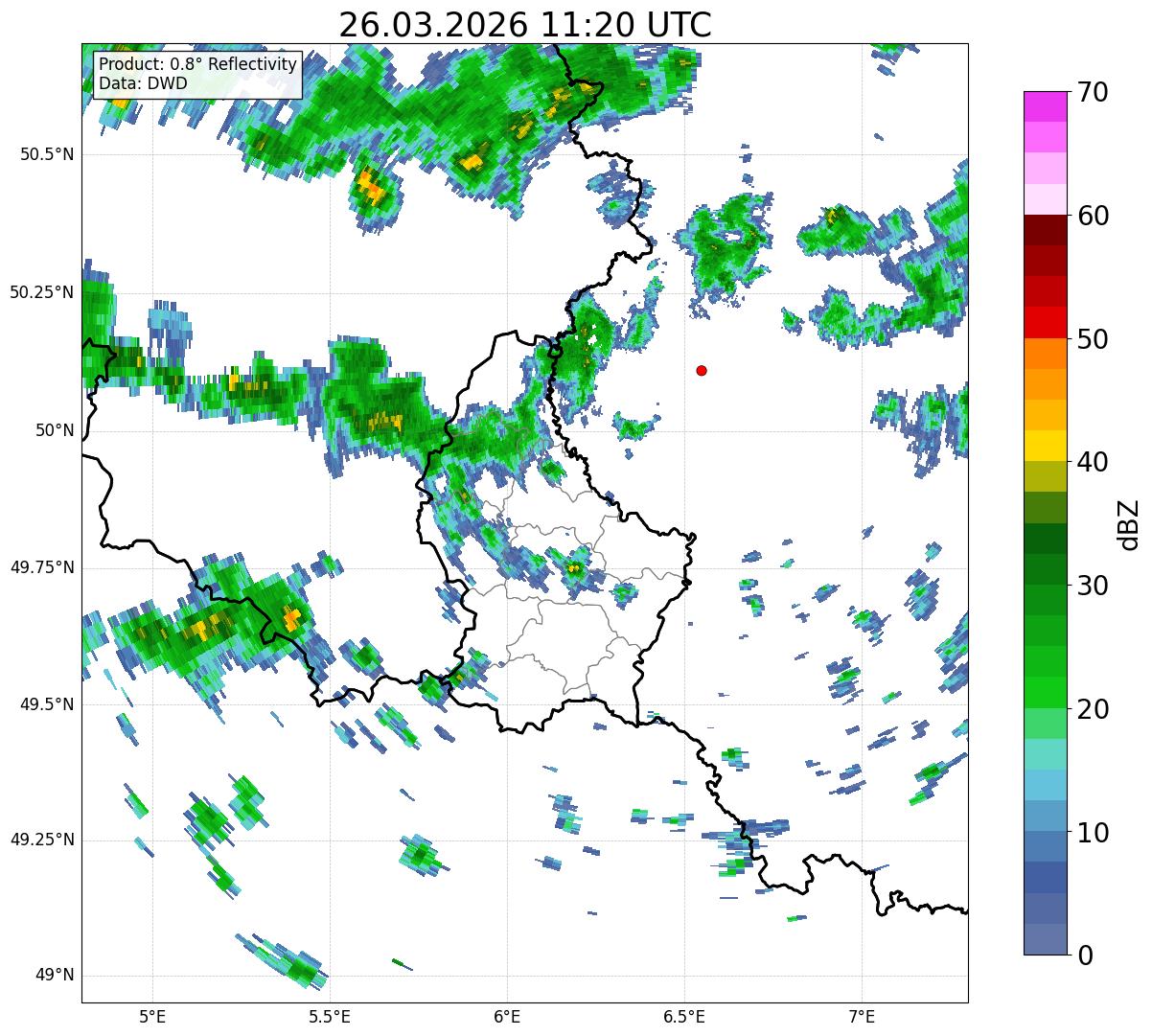The height and width of the screenshot is (1036, 1152).
Task: Click the longitude label '5°E'
Action: tap(152, 1016)
